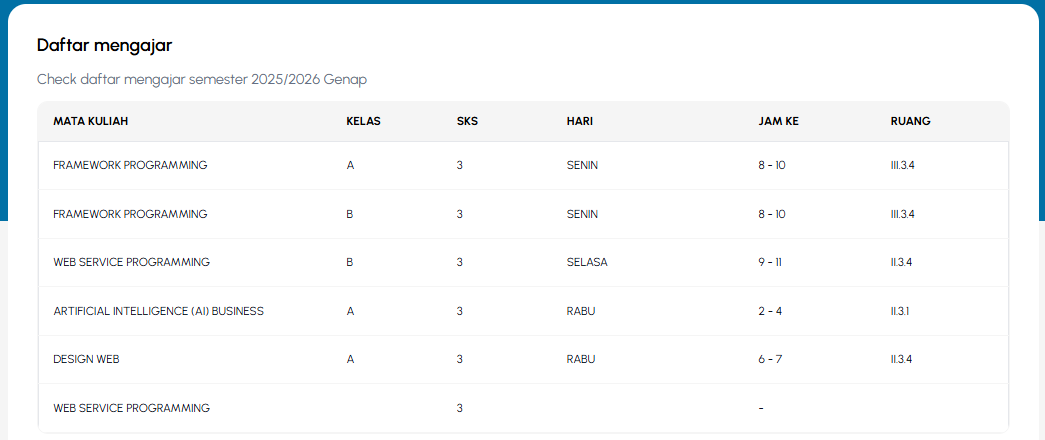Image resolution: width=1045 pixels, height=440 pixels.
Task: Click the HARI column header
Action: point(580,121)
